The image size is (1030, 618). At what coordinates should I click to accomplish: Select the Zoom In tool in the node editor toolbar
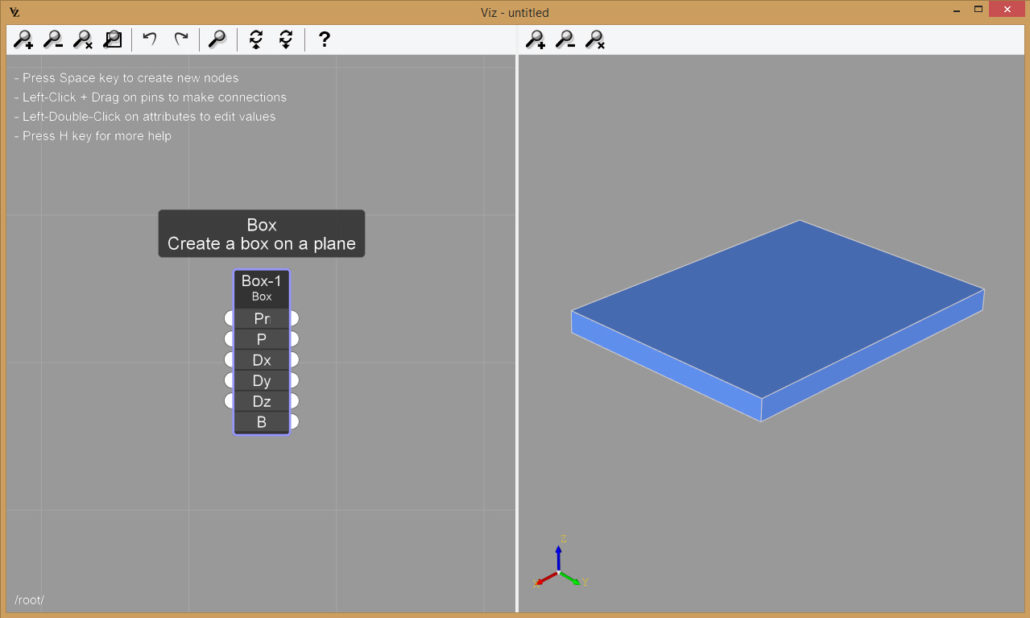[x=23, y=39]
